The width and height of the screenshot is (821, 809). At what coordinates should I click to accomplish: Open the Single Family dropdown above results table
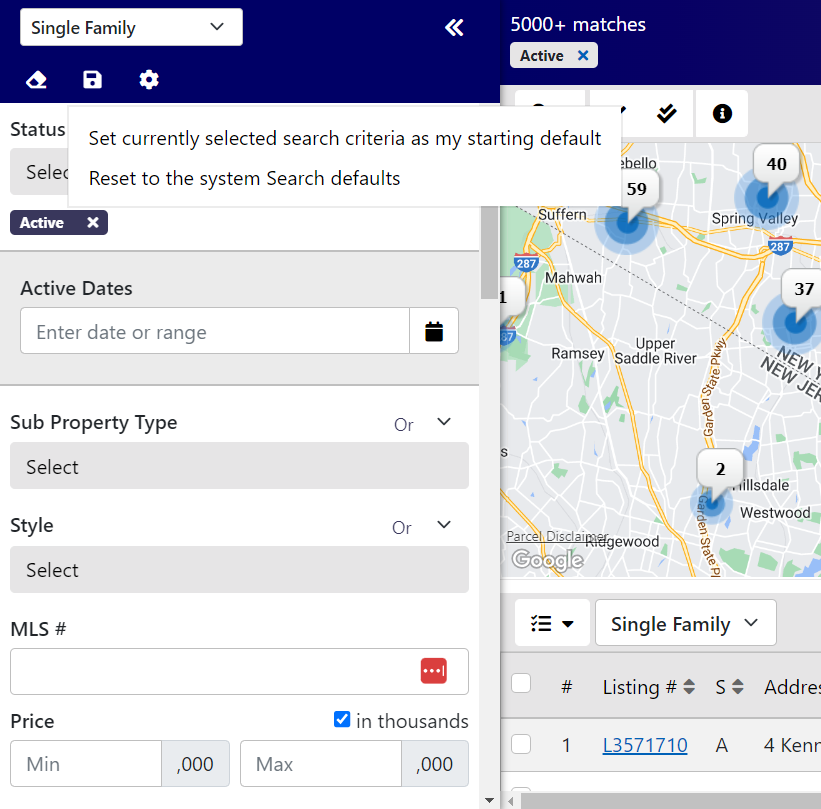coord(685,623)
